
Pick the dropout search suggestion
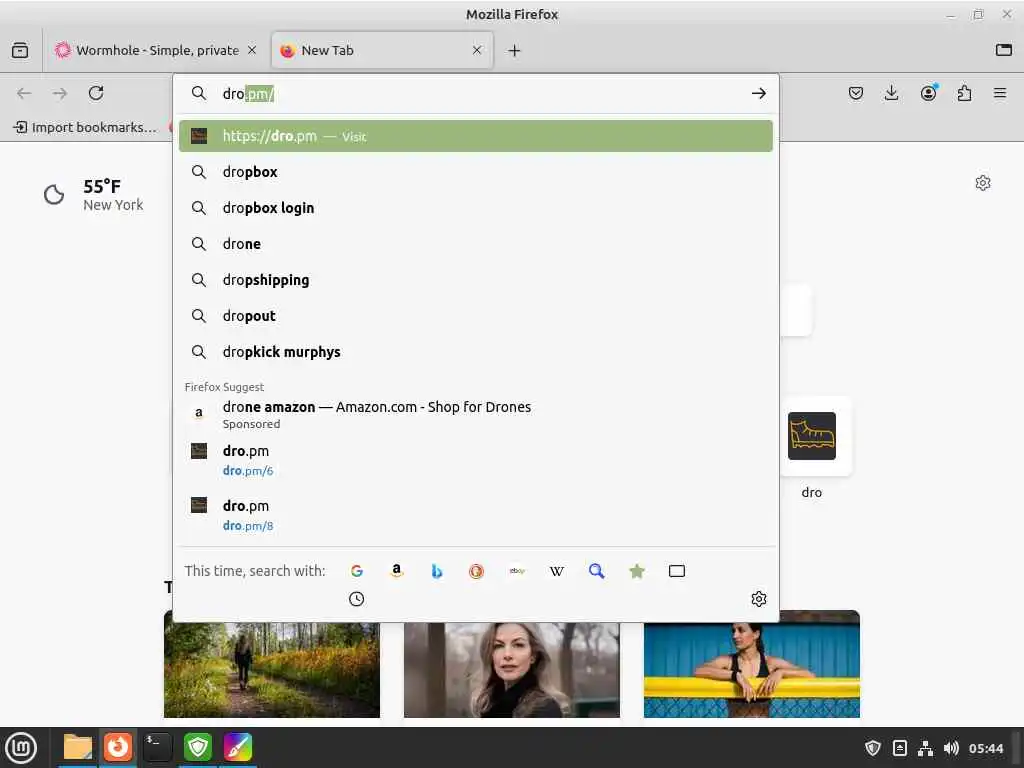click(x=475, y=315)
